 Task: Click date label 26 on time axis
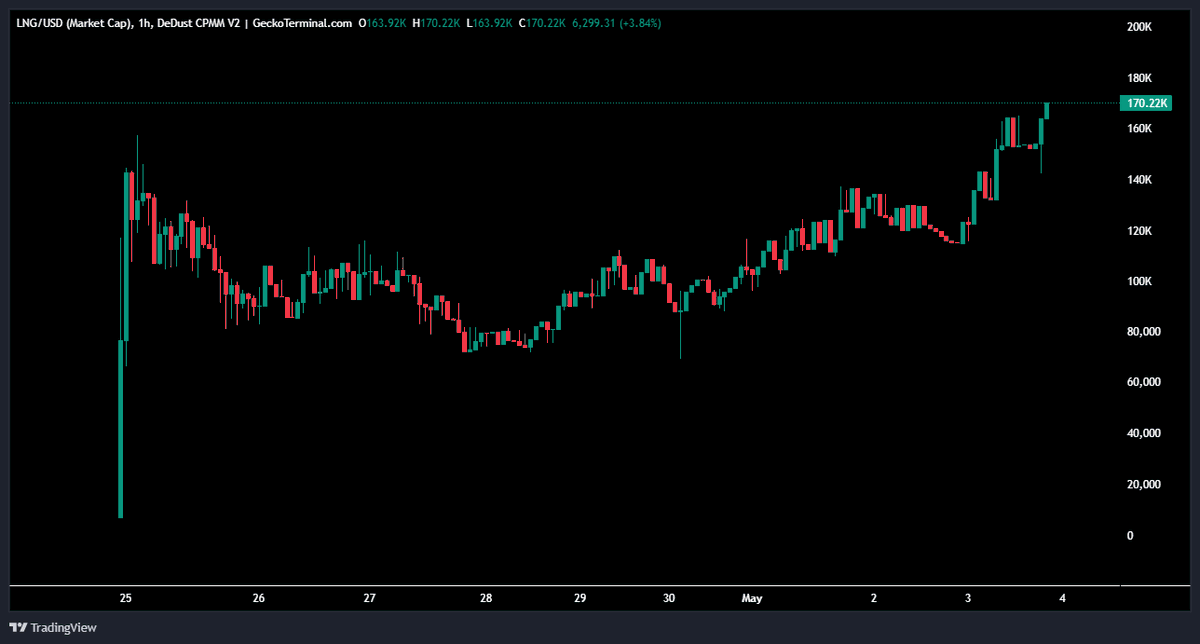(x=259, y=599)
